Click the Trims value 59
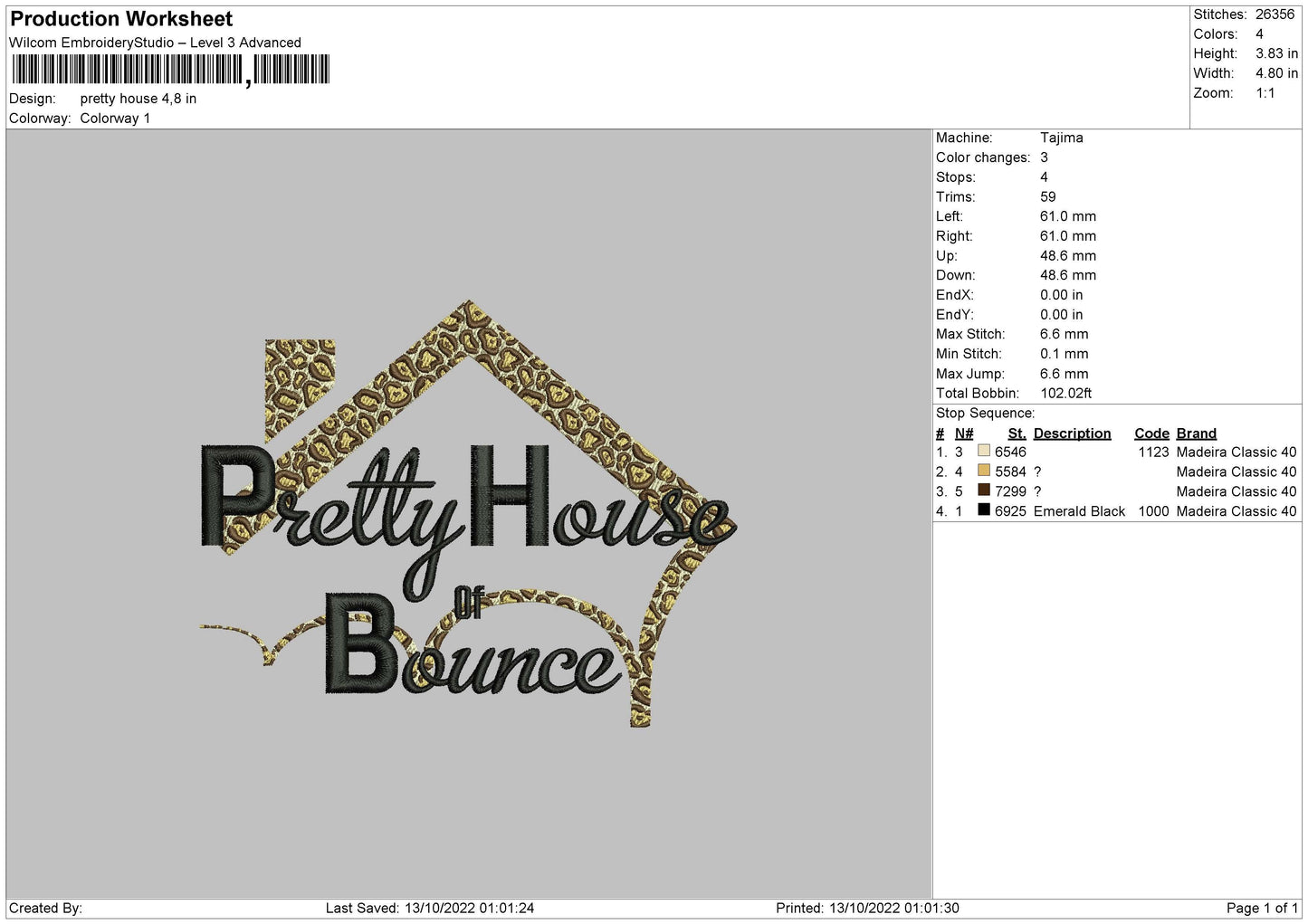The image size is (1308, 924). 1048,196
